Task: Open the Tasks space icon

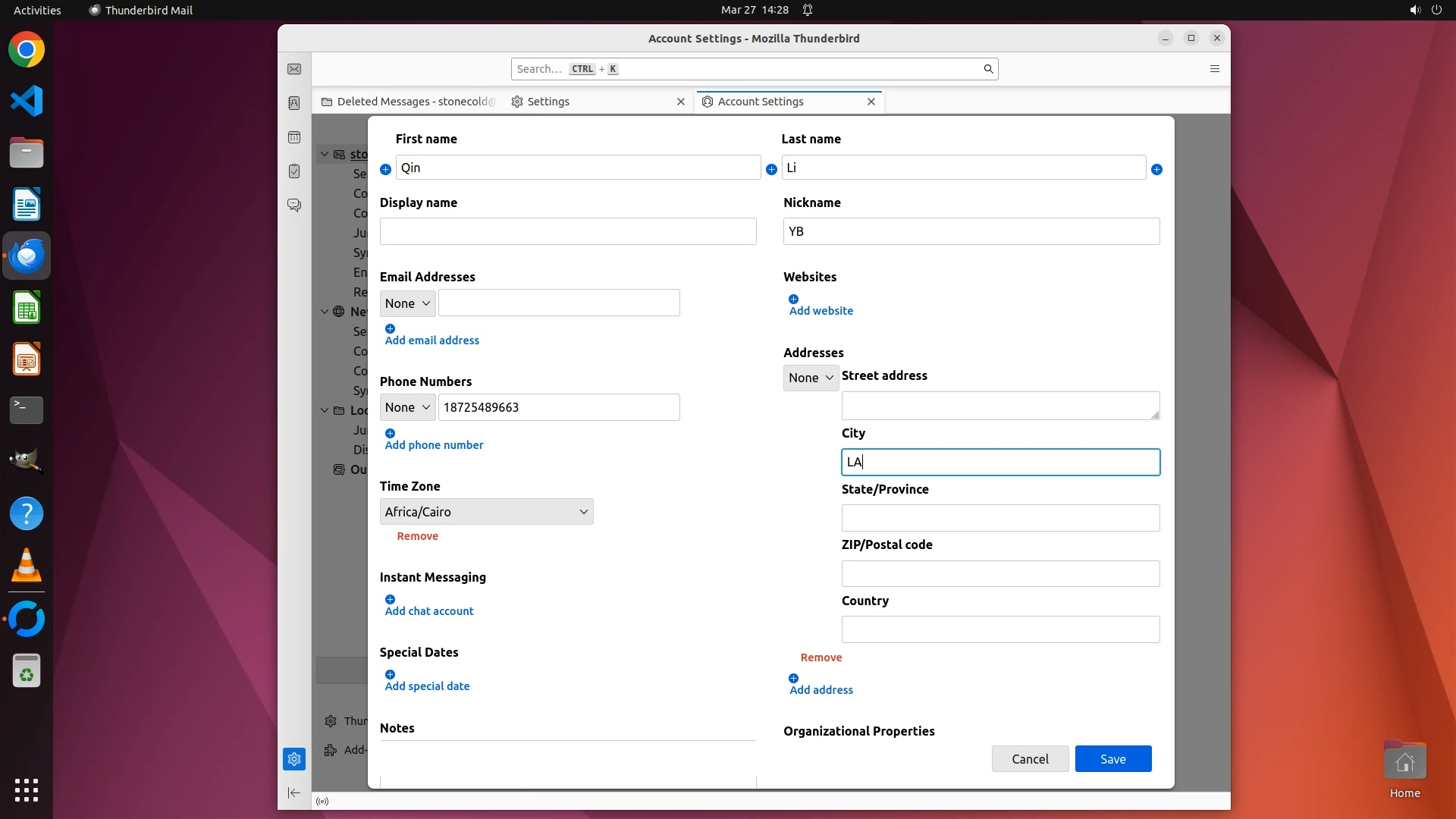Action: tap(294, 171)
